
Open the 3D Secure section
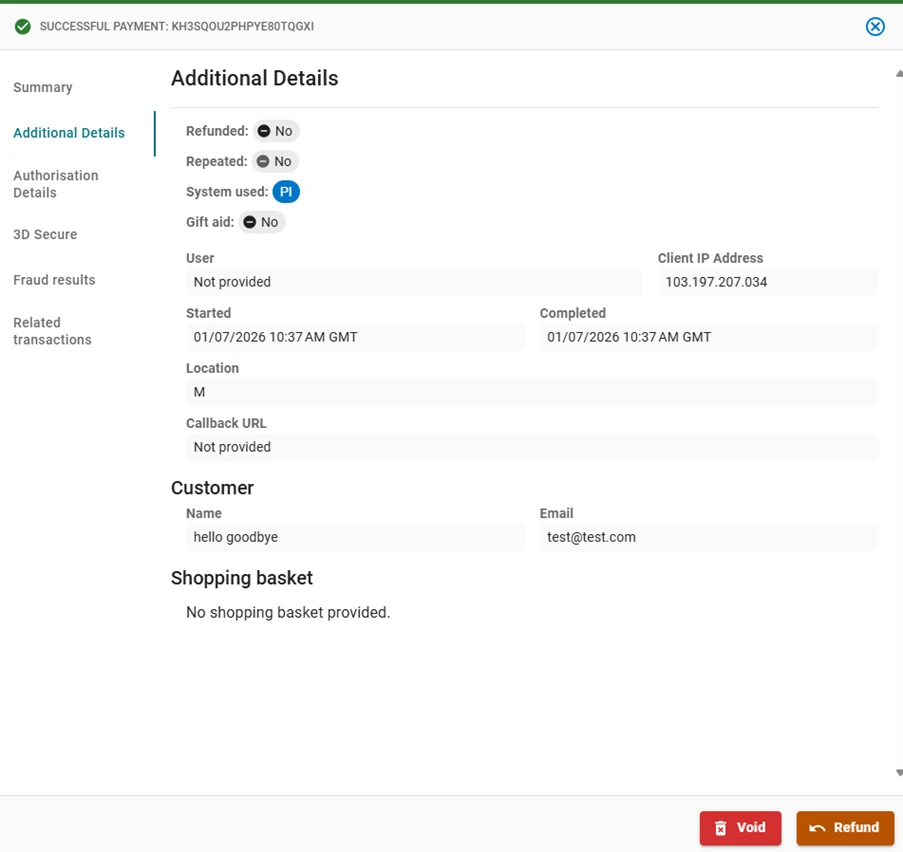(45, 234)
